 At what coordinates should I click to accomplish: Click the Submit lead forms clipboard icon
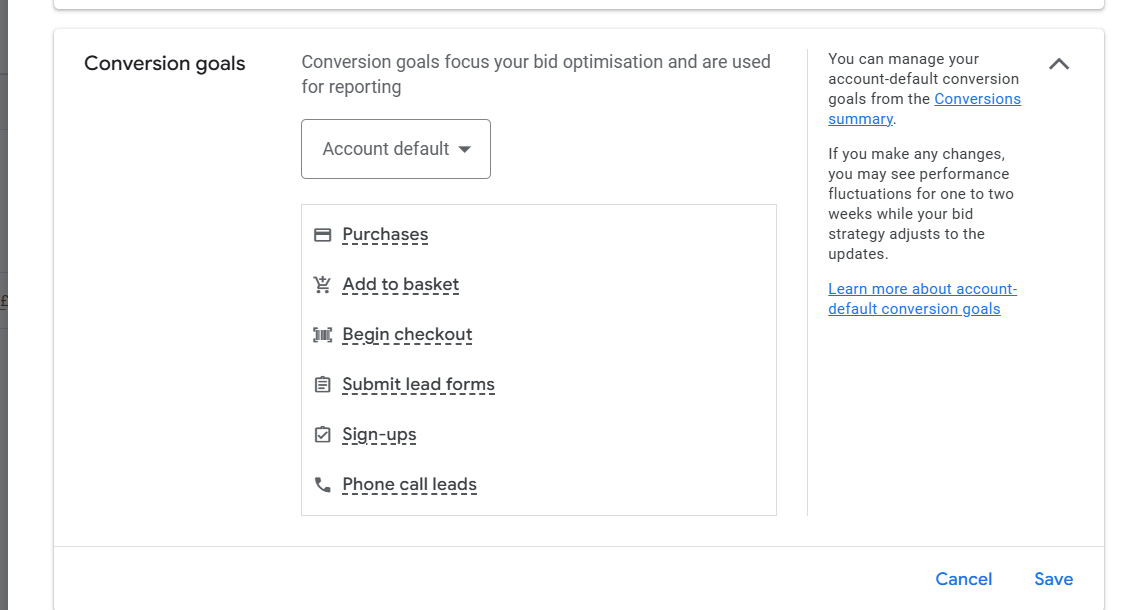click(x=322, y=385)
